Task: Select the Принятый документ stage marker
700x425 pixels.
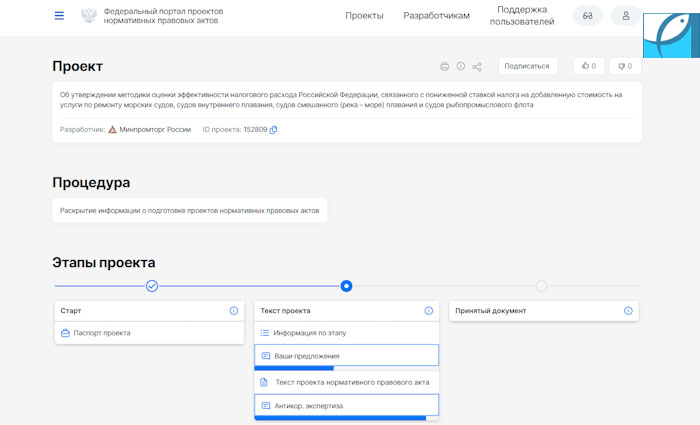Action: 541,286
